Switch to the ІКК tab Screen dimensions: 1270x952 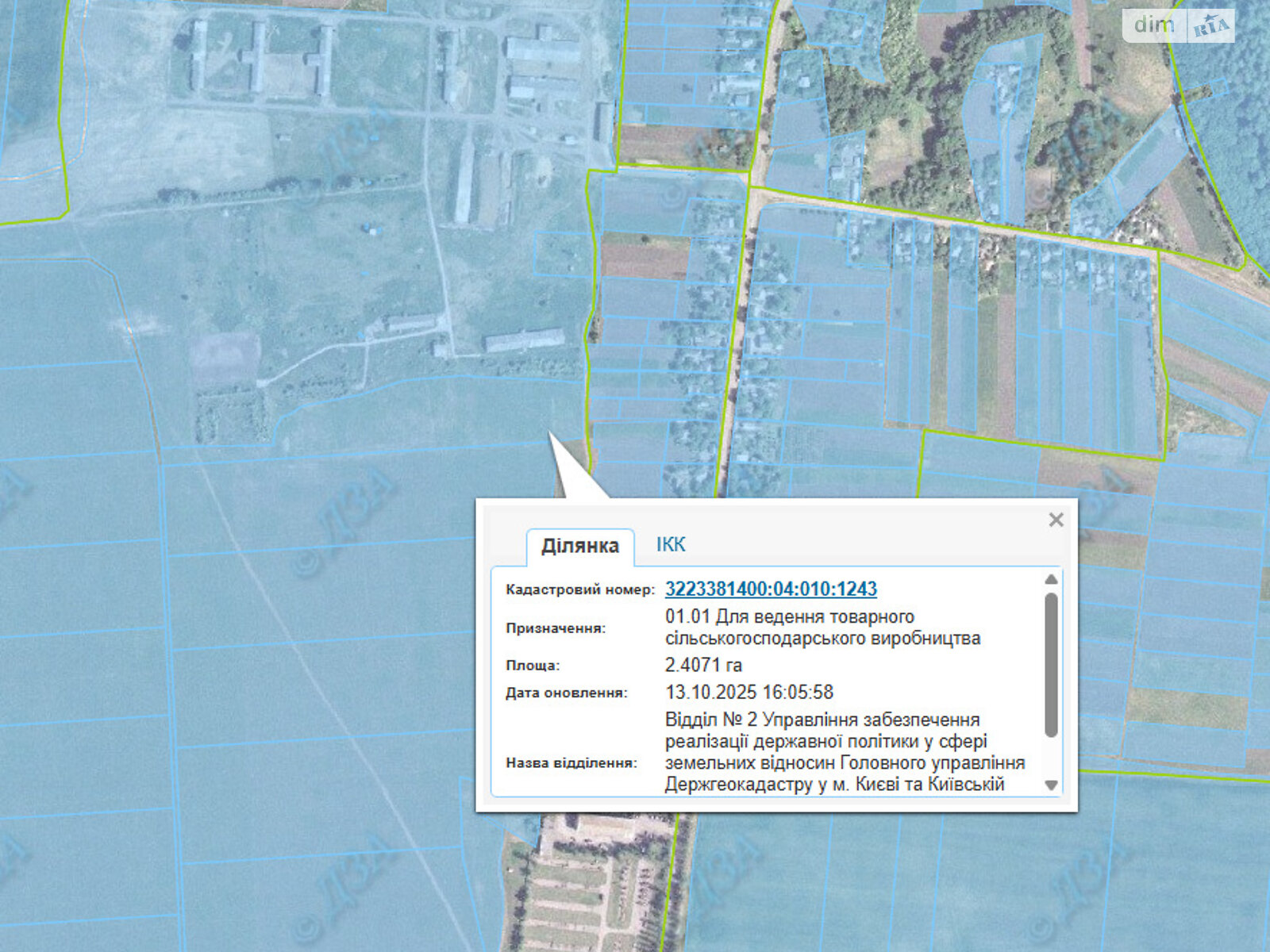point(671,545)
